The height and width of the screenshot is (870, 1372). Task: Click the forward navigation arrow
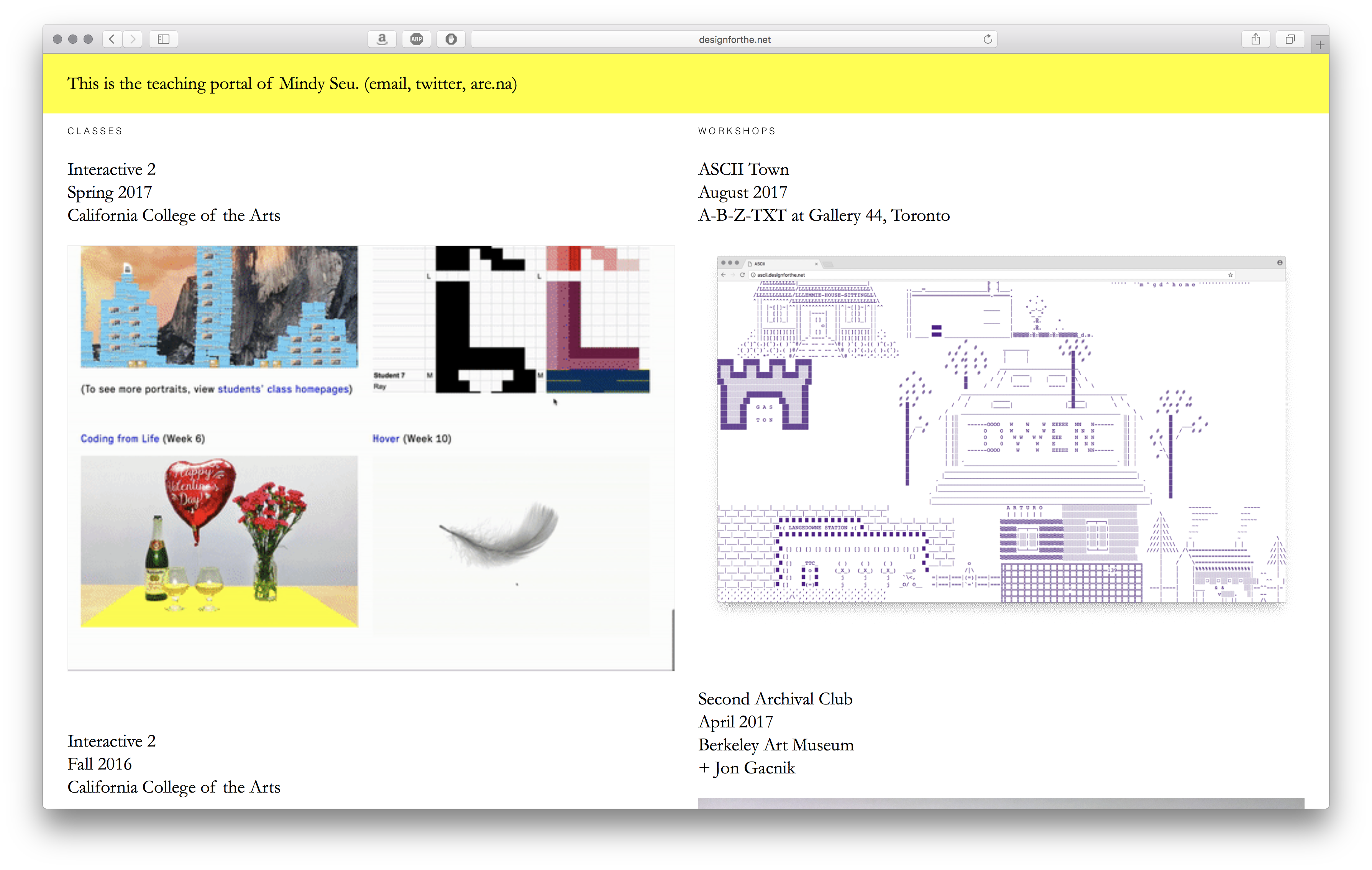pyautogui.click(x=133, y=39)
